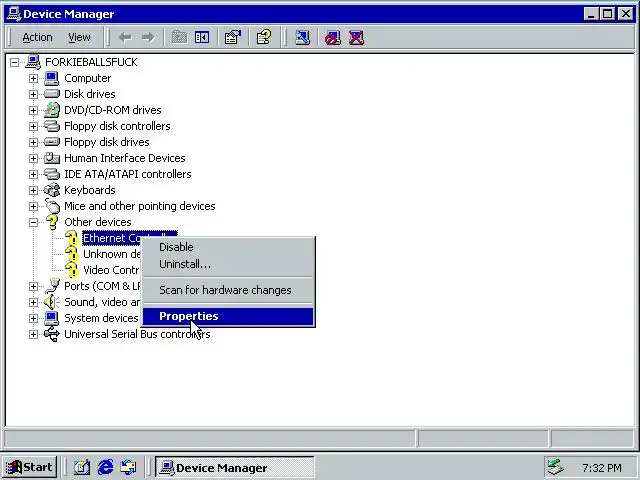Expand the System devices node
The height and width of the screenshot is (480, 640).
33,318
